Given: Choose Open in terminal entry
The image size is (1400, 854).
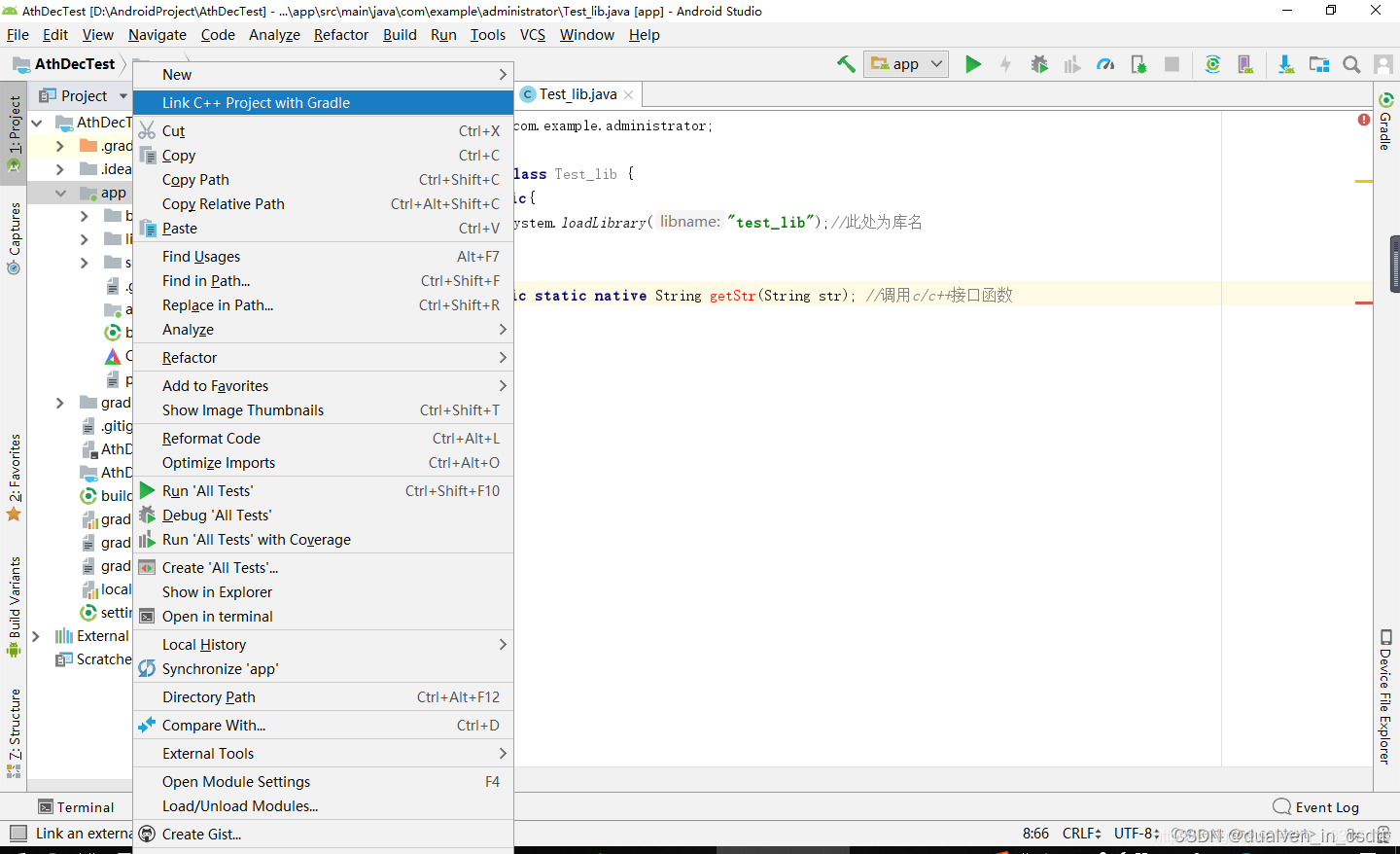Looking at the screenshot, I should pyautogui.click(x=323, y=617).
